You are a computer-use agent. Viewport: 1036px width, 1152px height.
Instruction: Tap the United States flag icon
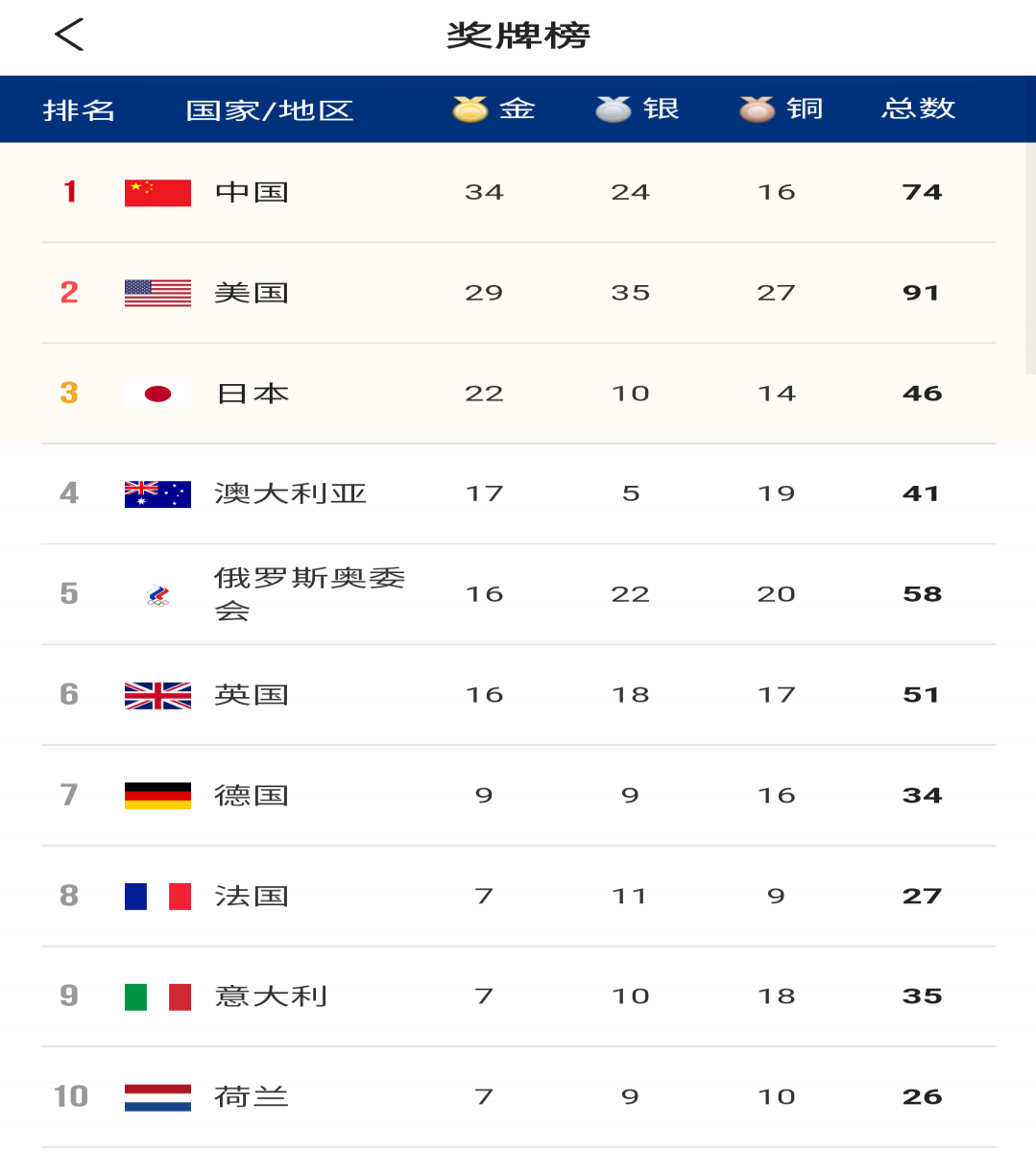[x=157, y=293]
